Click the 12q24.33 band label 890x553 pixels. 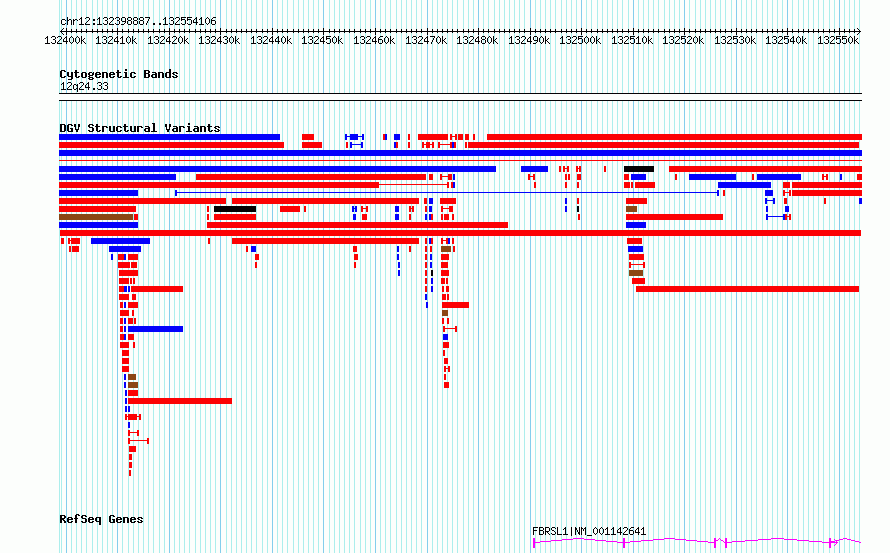[x=84, y=86]
